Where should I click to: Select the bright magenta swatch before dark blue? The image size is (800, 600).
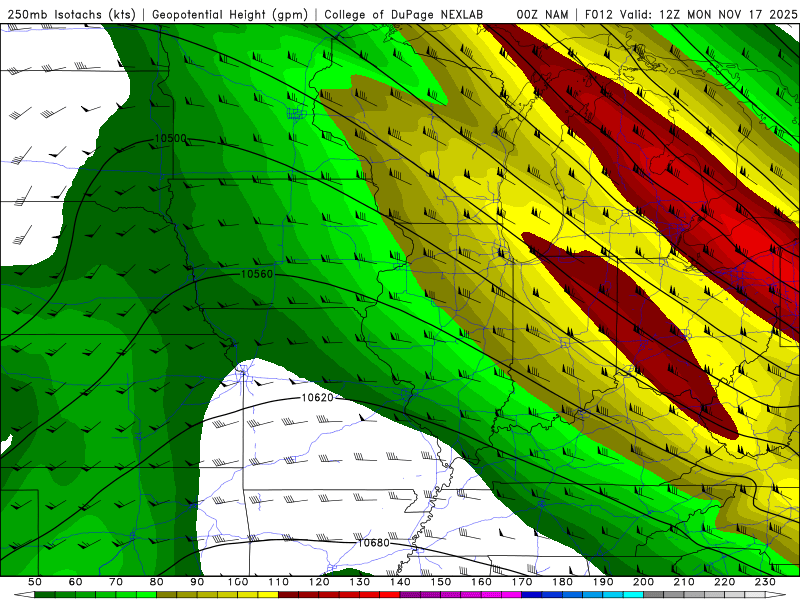512,594
